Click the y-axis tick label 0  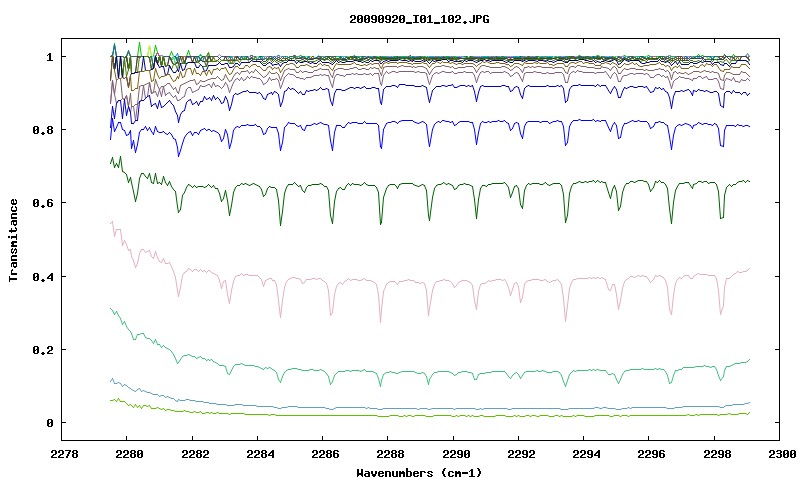coord(49,423)
